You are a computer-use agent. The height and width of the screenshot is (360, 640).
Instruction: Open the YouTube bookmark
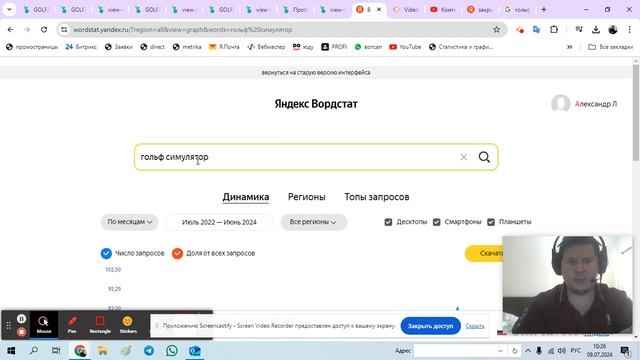[405, 47]
